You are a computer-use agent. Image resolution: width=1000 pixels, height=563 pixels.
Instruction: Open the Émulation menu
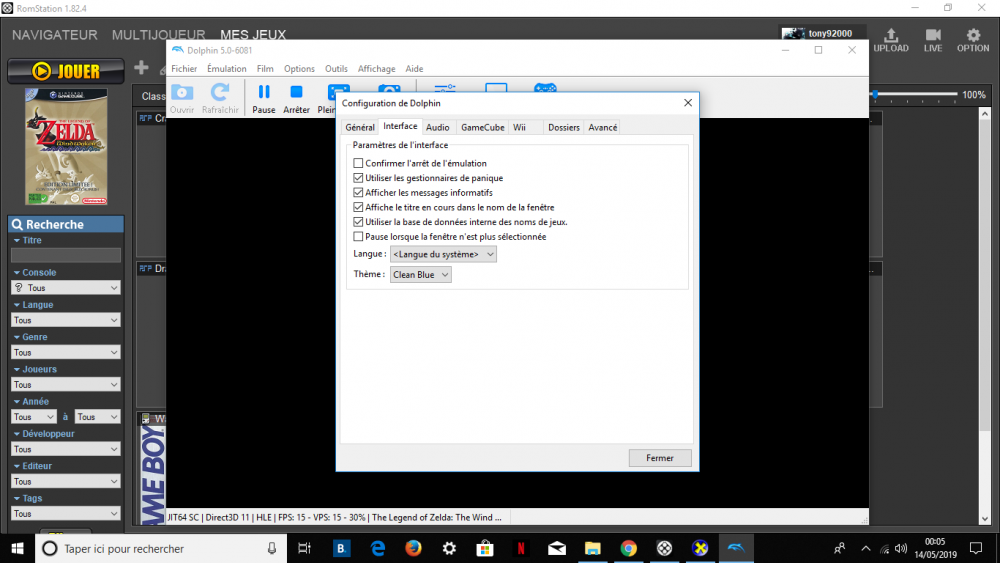tap(226, 69)
